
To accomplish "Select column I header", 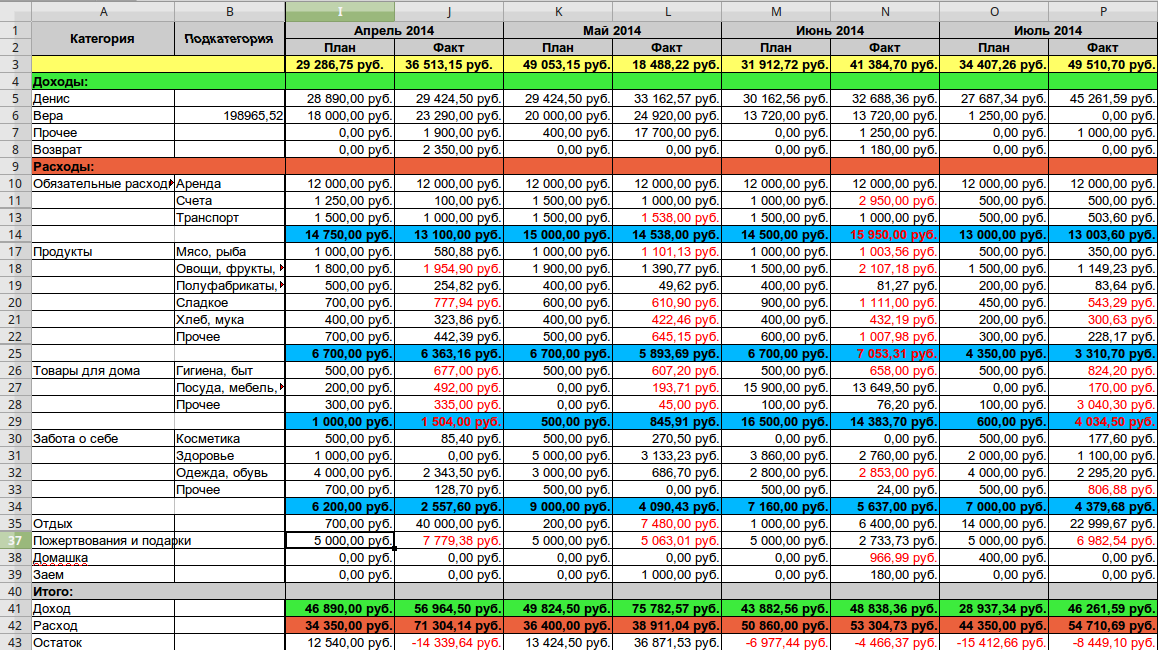I will coord(340,11).
